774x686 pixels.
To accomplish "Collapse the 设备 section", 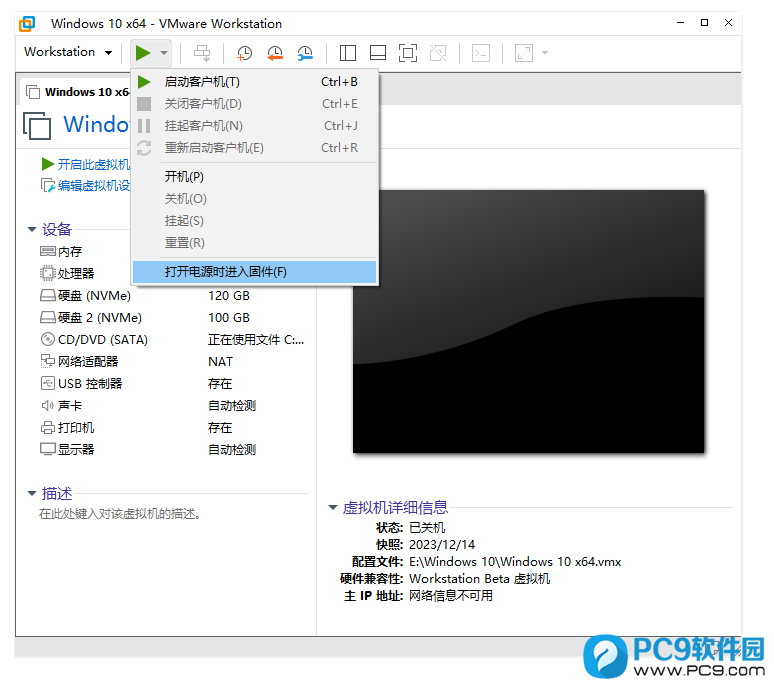I will click(32, 230).
